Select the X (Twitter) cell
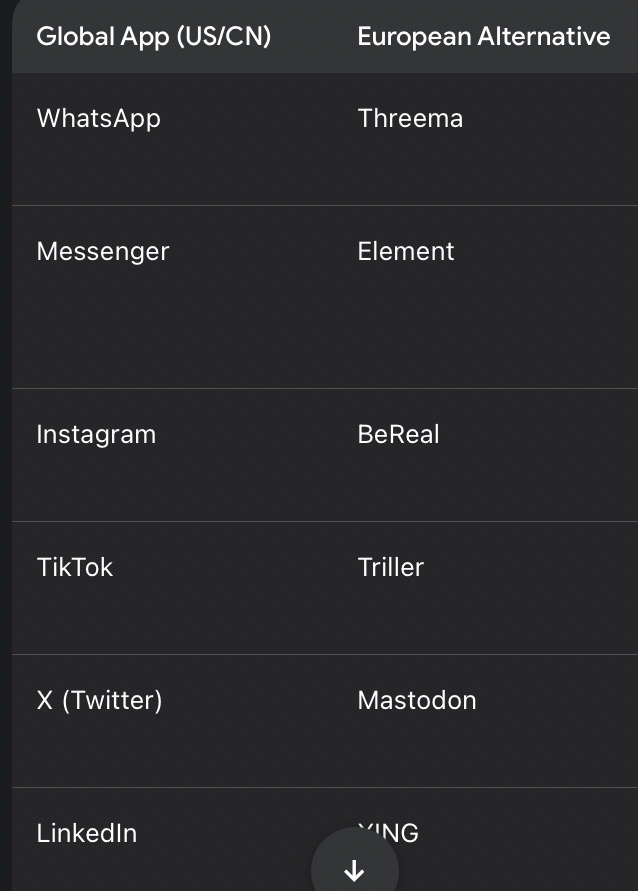Viewport: 638px width, 891px height. pos(99,700)
